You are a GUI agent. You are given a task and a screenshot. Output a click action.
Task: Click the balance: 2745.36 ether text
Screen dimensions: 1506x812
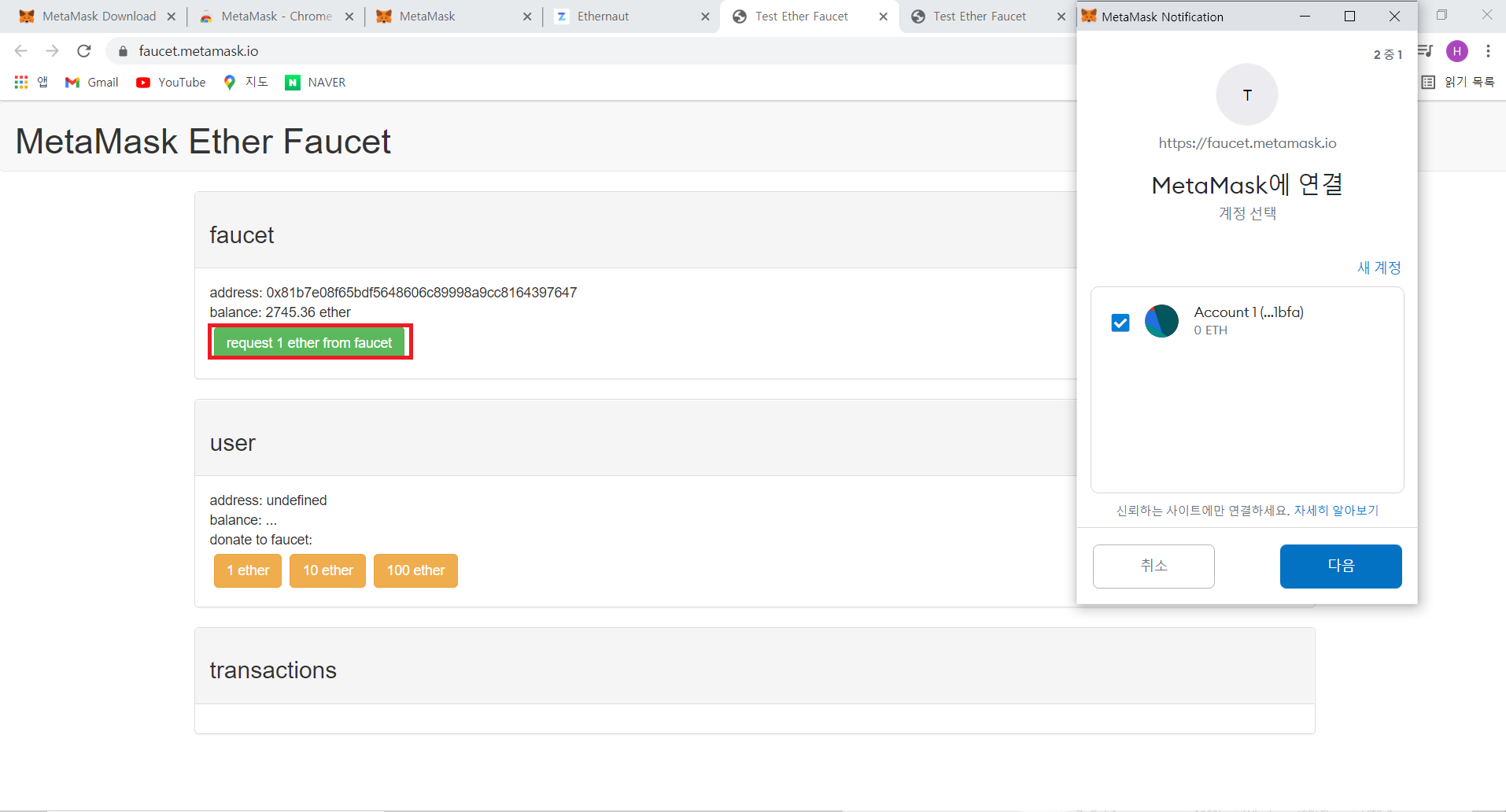(x=280, y=312)
